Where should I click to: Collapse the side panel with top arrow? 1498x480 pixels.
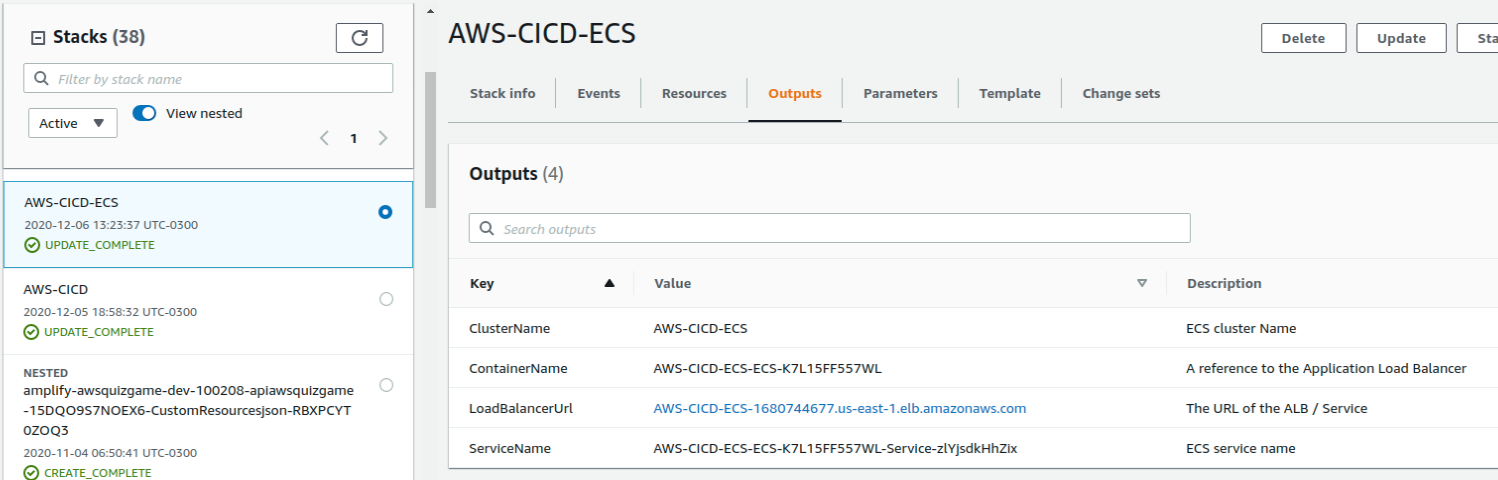pos(431,11)
